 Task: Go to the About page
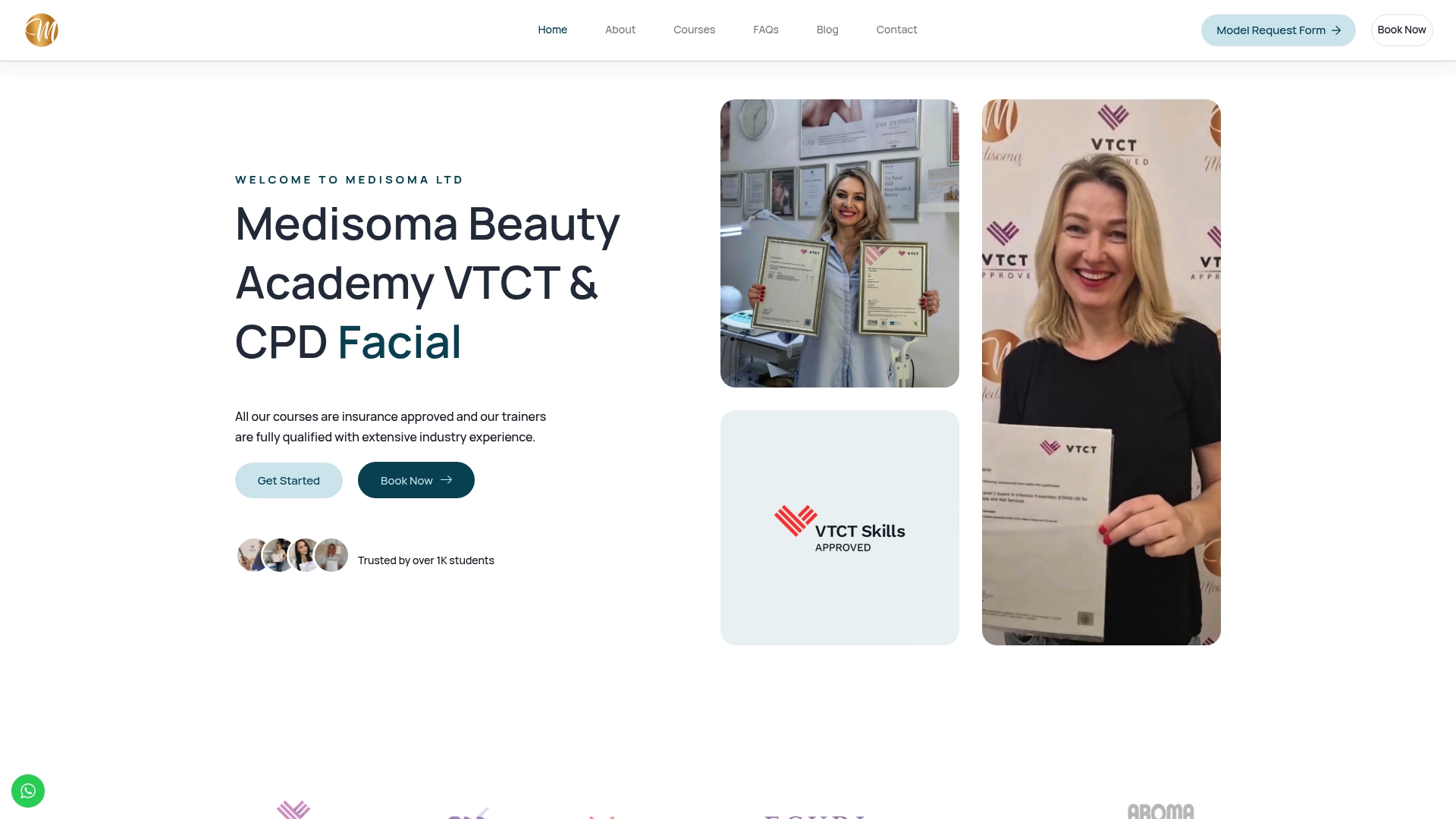pos(620,30)
